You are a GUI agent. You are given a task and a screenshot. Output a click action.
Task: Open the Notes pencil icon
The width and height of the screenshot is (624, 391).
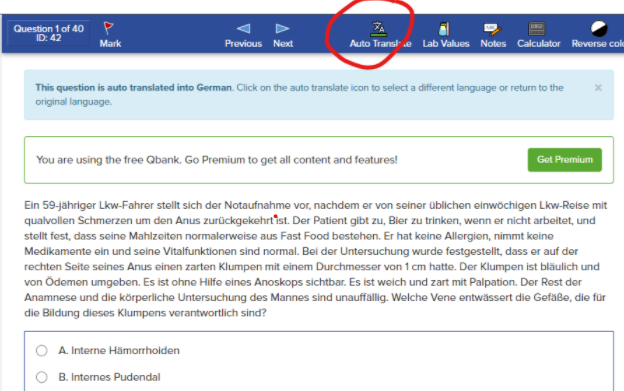[x=492, y=29]
